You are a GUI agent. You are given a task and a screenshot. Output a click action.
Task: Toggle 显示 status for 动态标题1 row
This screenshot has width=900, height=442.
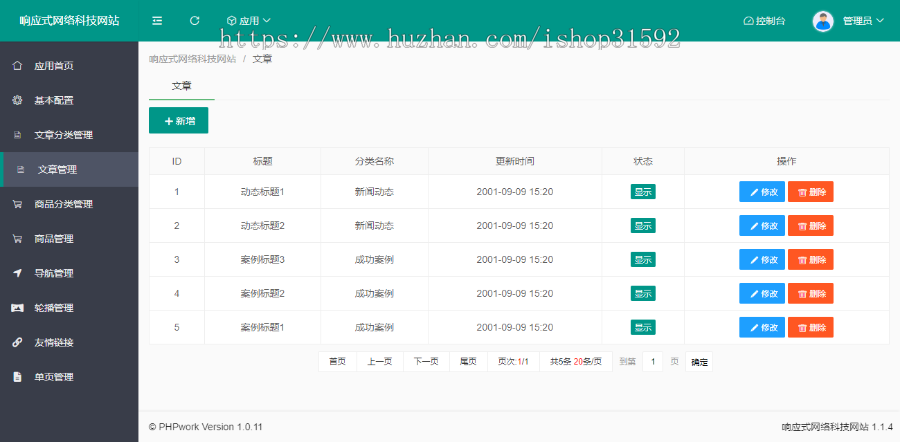pos(643,192)
